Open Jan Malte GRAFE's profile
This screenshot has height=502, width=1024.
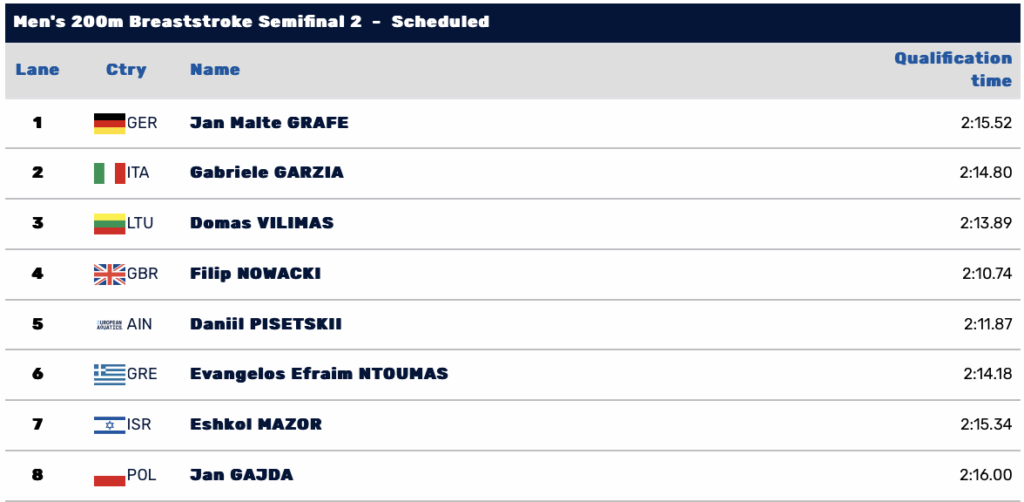click(x=269, y=123)
